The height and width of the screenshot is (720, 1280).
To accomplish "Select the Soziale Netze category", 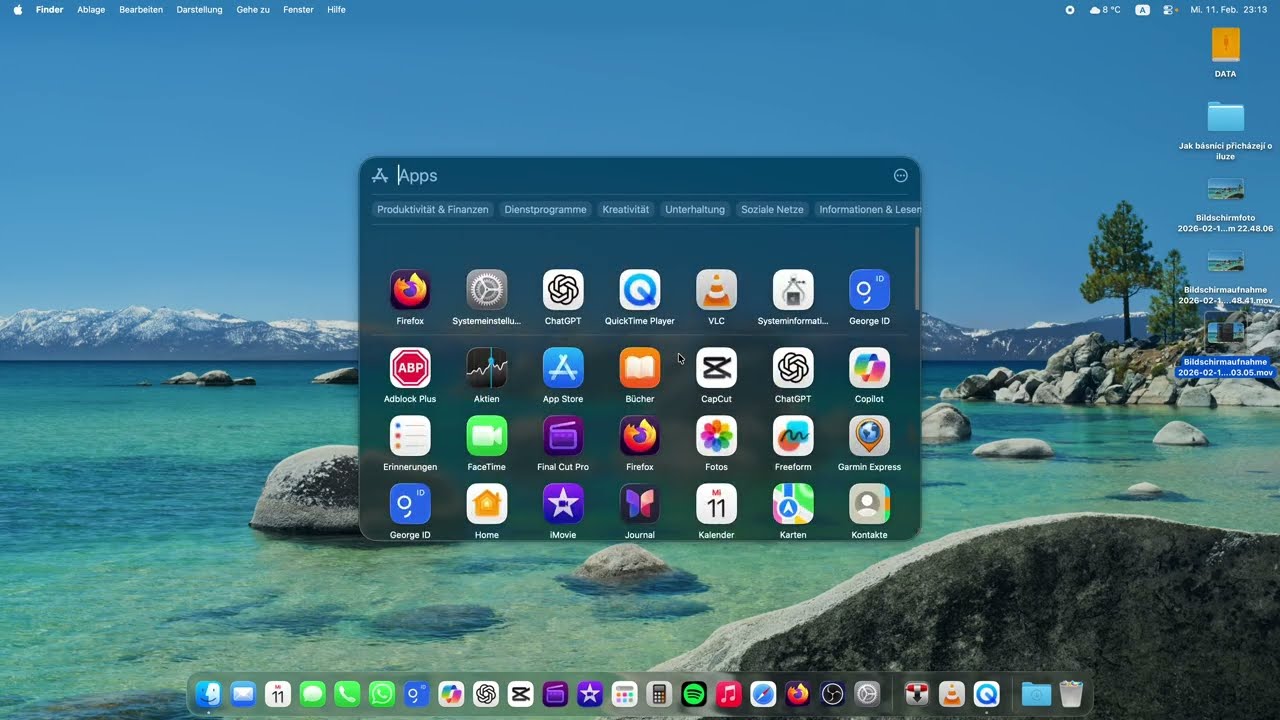I will click(x=772, y=210).
